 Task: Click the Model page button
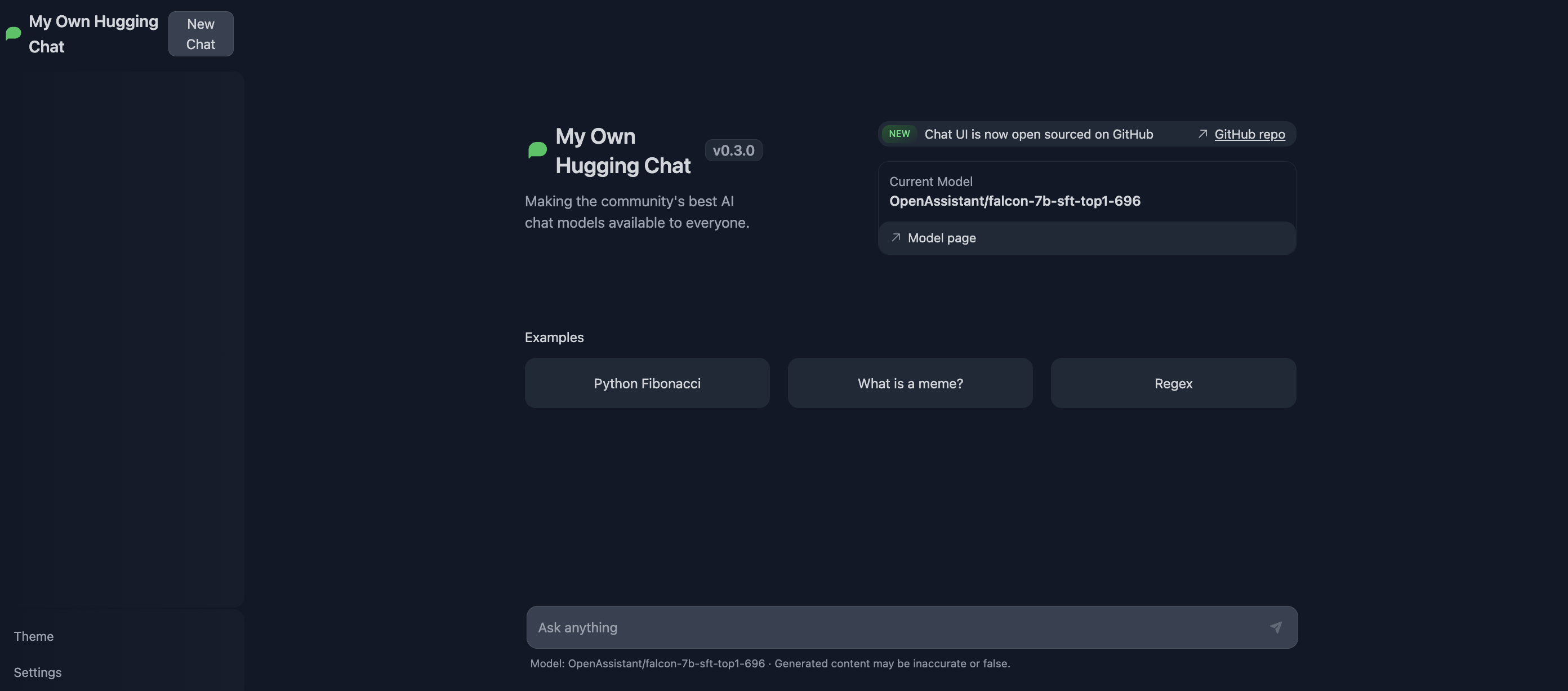tap(1087, 238)
